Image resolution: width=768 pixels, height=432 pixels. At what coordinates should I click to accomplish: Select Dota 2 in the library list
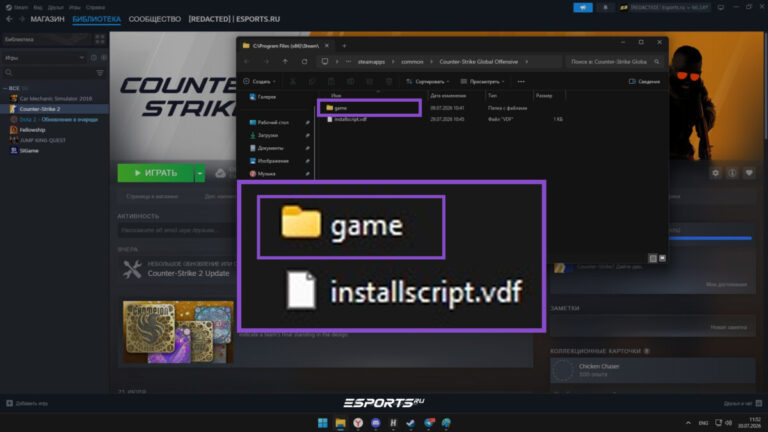54,120
